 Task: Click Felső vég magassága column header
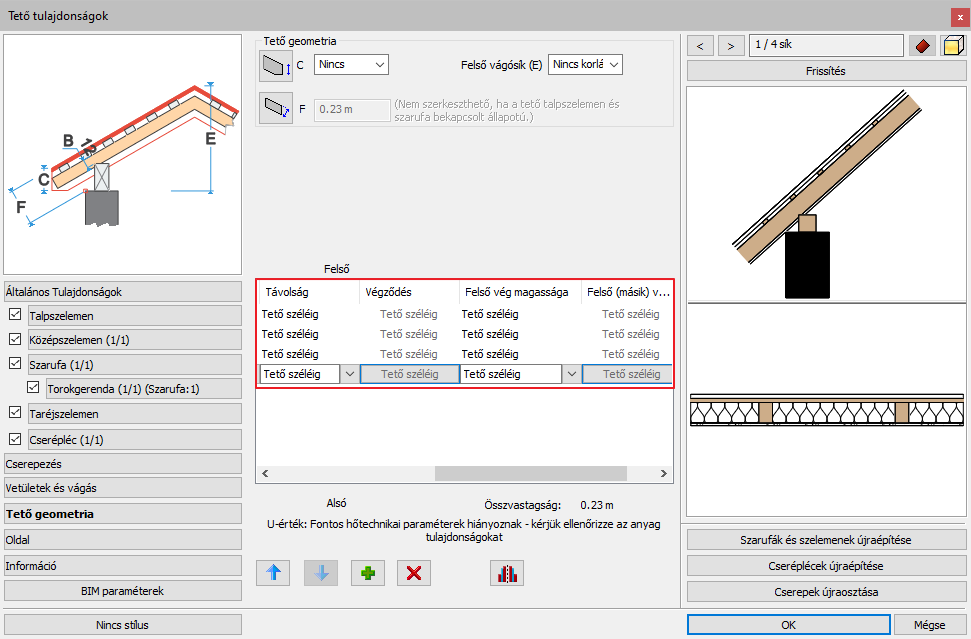click(x=520, y=292)
